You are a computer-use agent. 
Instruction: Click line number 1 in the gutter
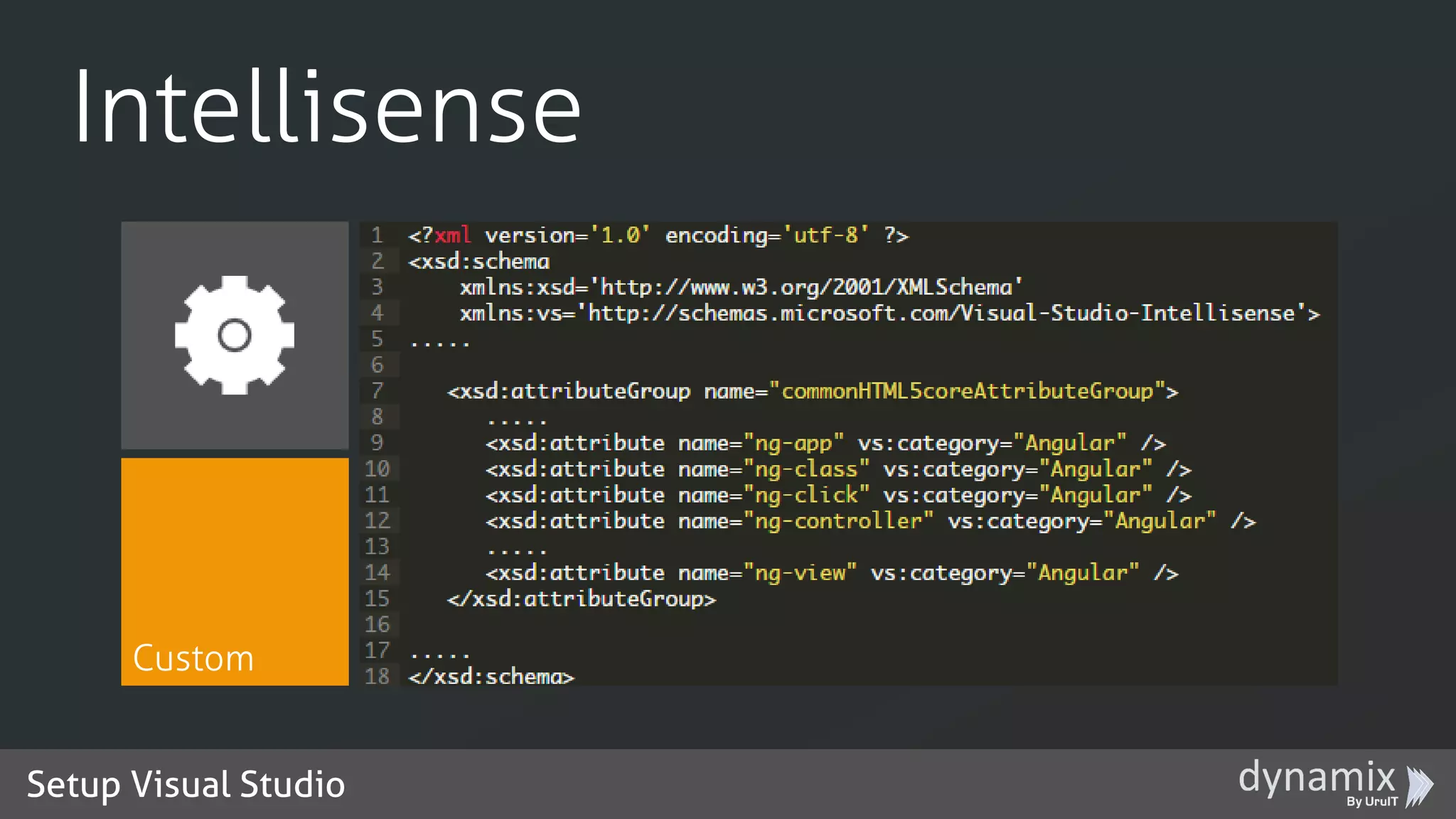[378, 235]
